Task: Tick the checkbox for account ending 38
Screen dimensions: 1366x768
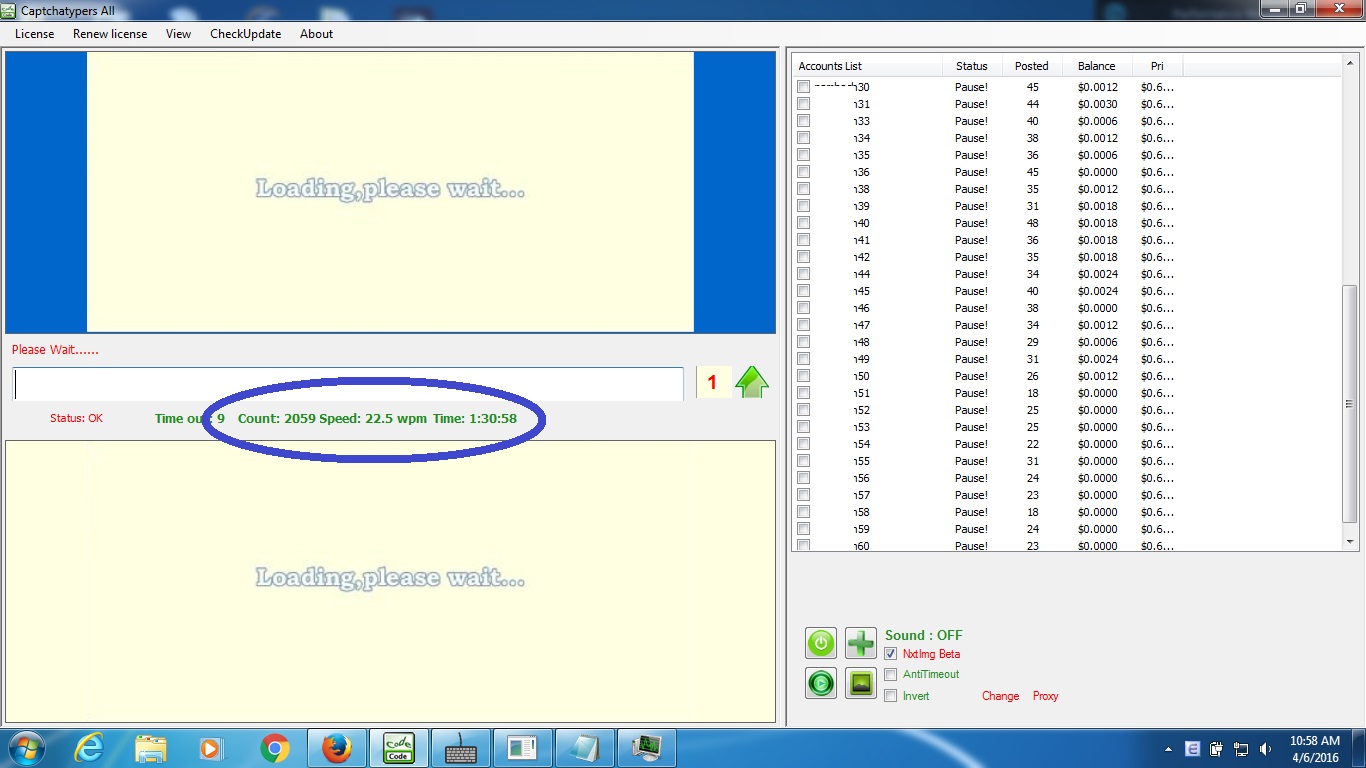Action: coord(803,189)
